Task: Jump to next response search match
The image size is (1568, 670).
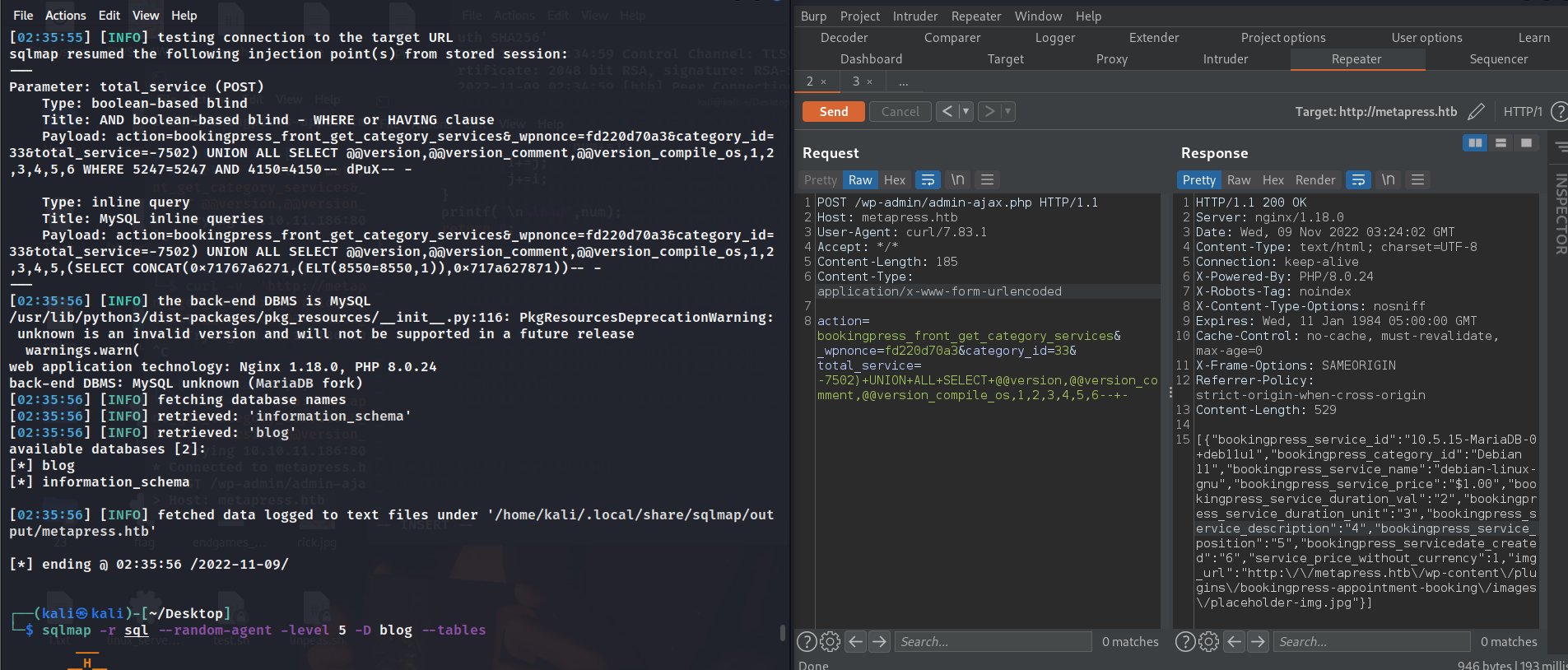Action: tap(1258, 642)
